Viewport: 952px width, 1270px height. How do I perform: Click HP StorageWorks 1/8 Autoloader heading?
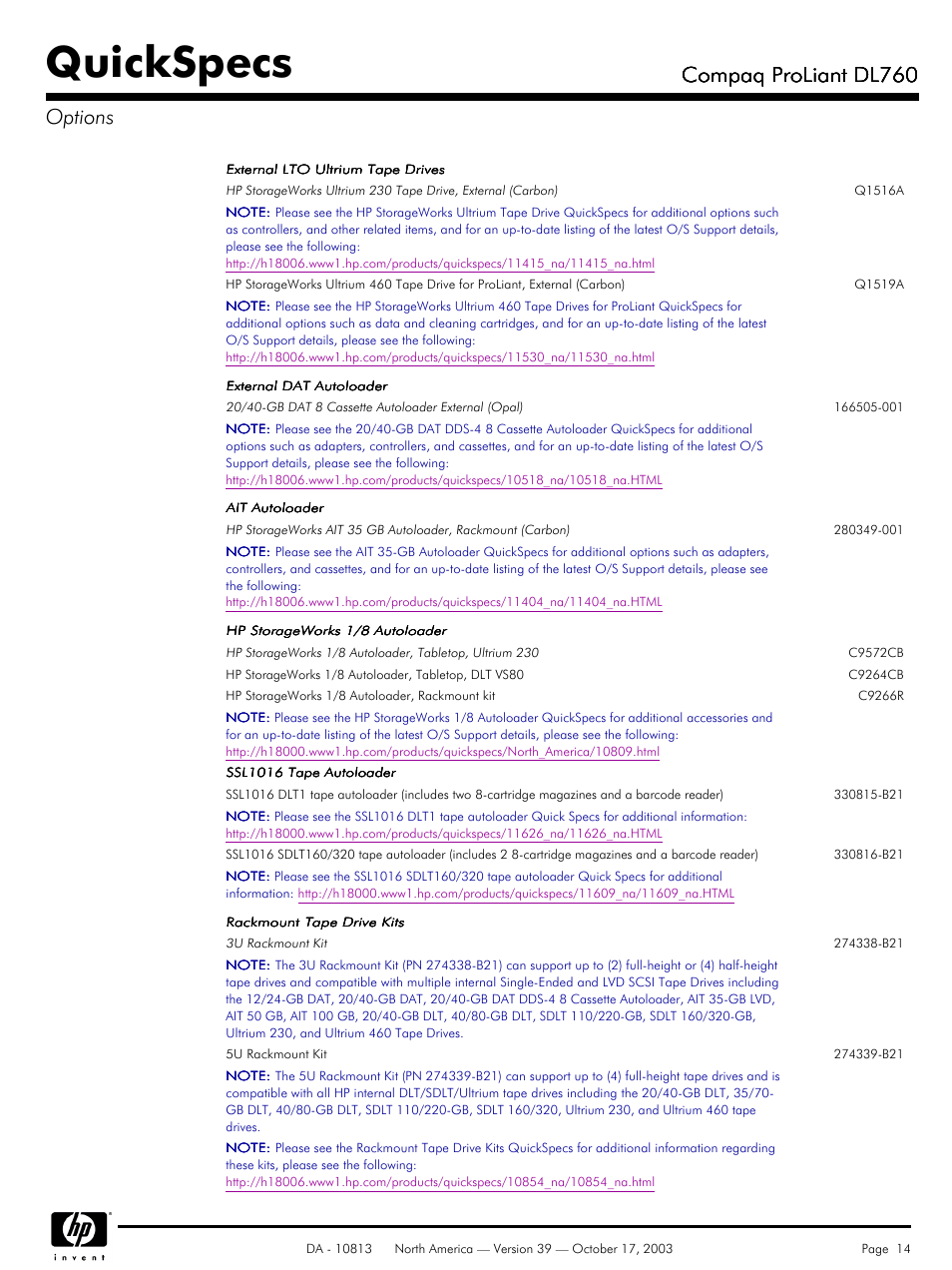336,631
